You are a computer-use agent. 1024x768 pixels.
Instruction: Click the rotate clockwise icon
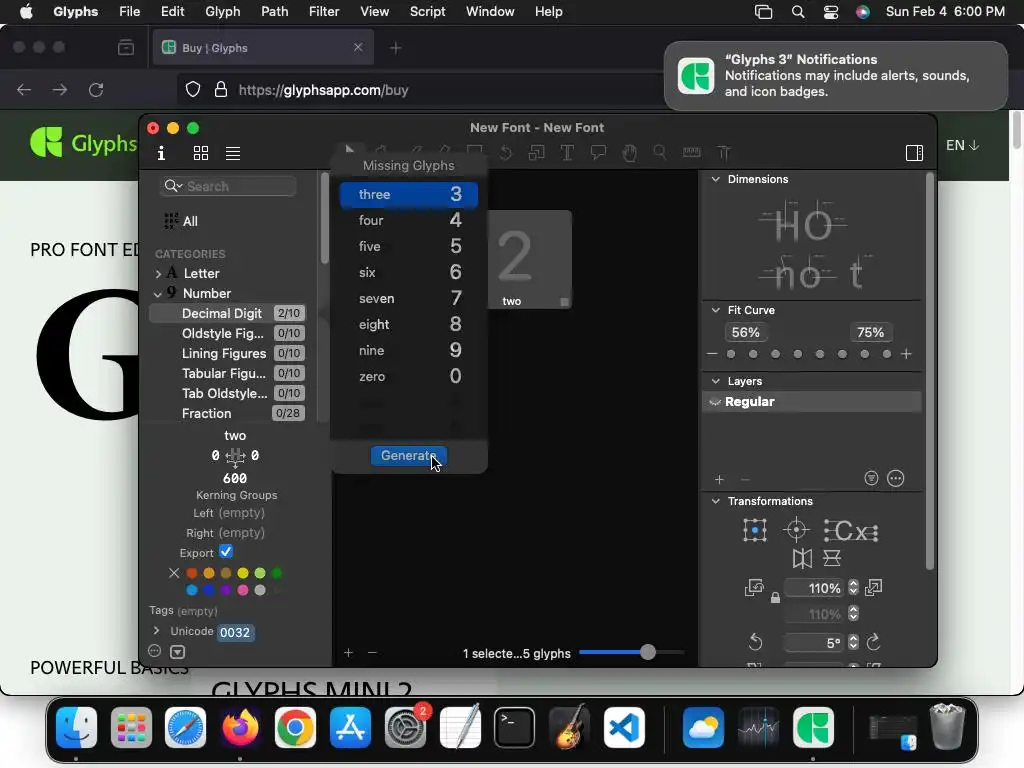click(x=874, y=643)
